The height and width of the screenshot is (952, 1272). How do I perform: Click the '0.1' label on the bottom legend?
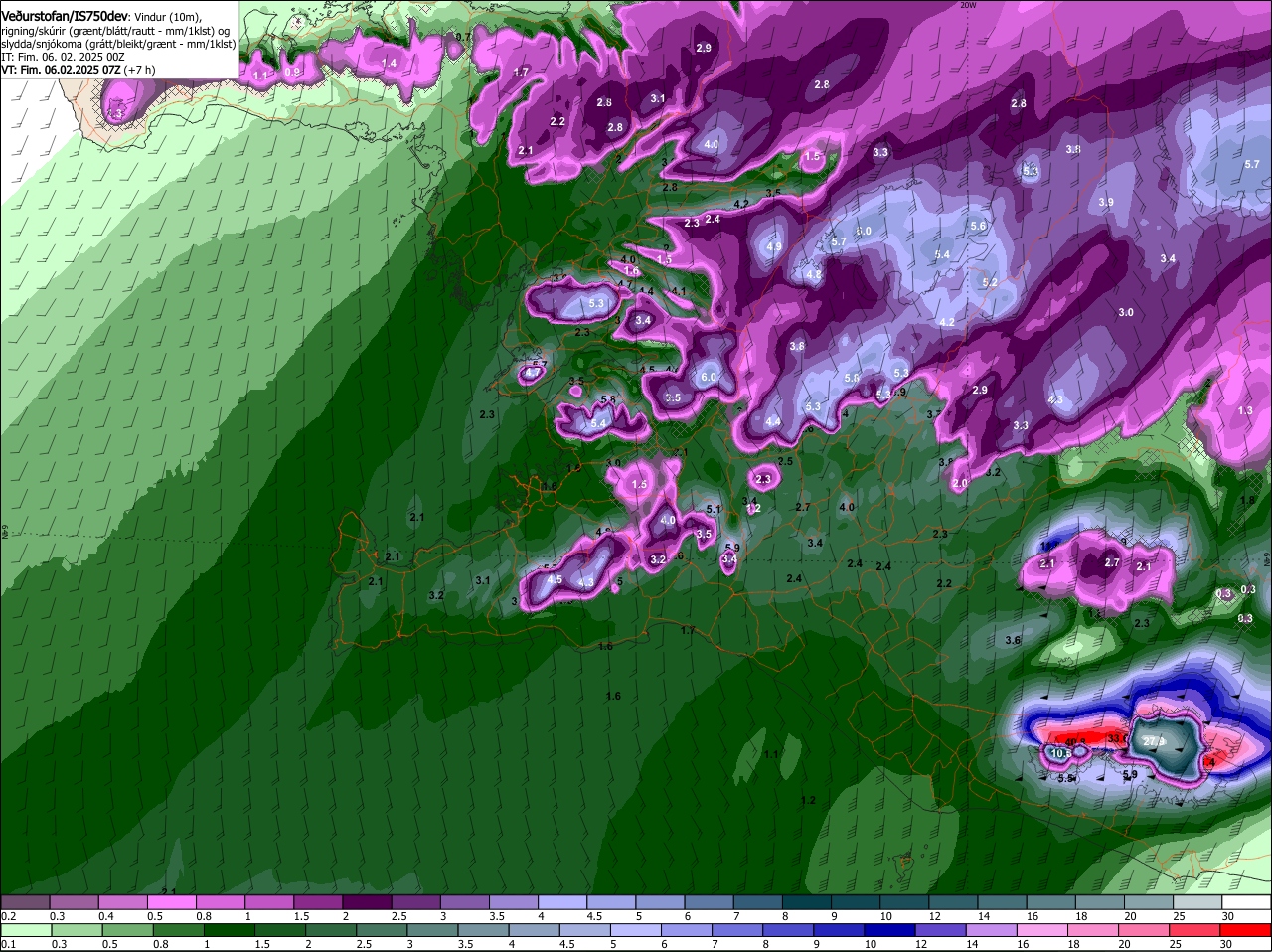(x=9, y=944)
